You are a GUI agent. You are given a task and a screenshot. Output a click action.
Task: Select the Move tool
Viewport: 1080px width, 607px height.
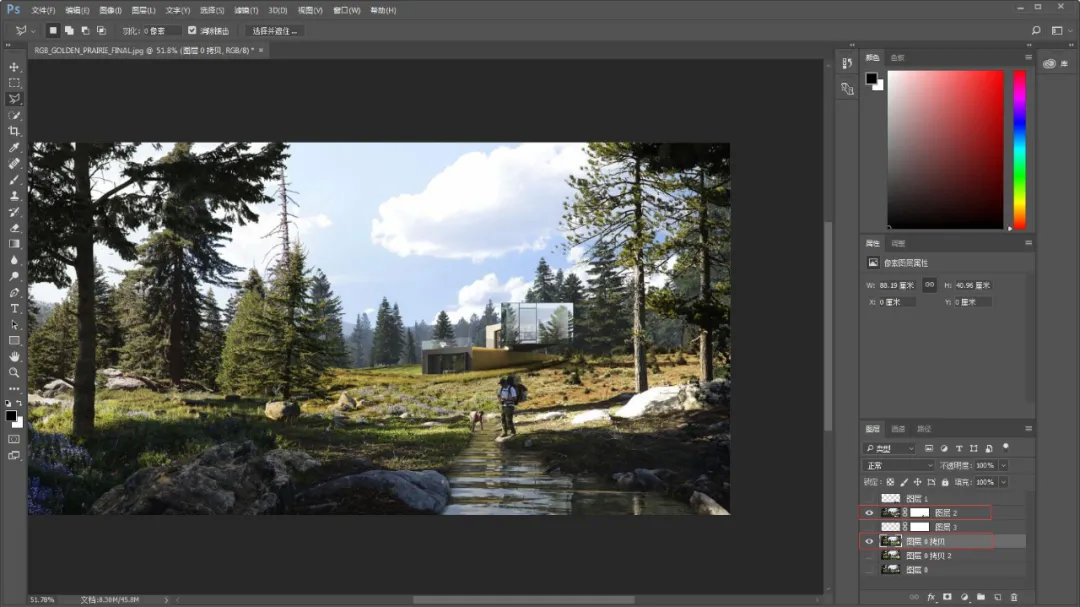point(14,67)
